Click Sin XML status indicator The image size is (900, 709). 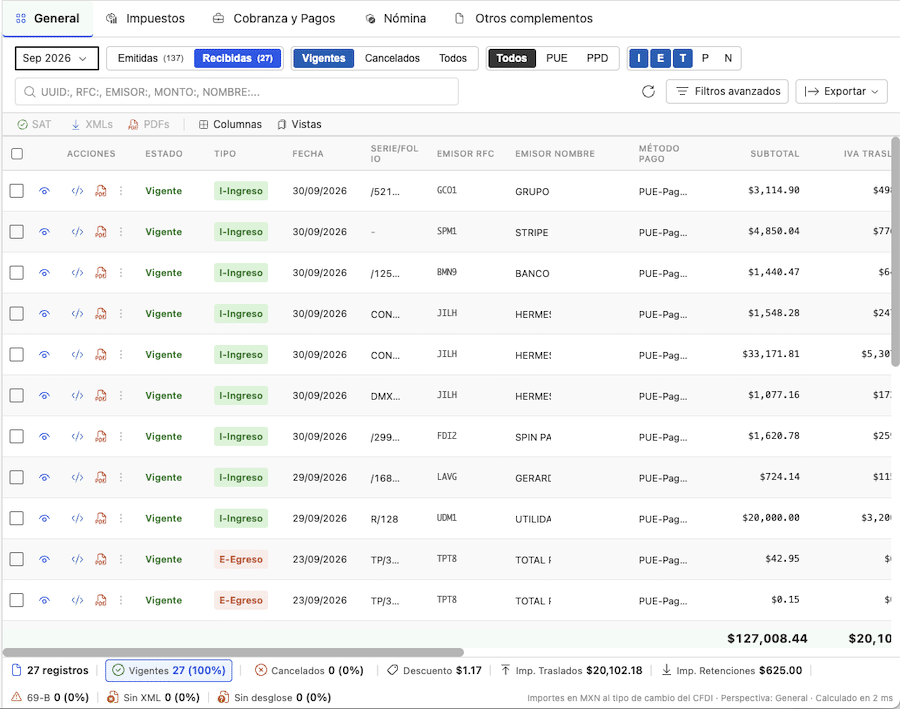153,698
